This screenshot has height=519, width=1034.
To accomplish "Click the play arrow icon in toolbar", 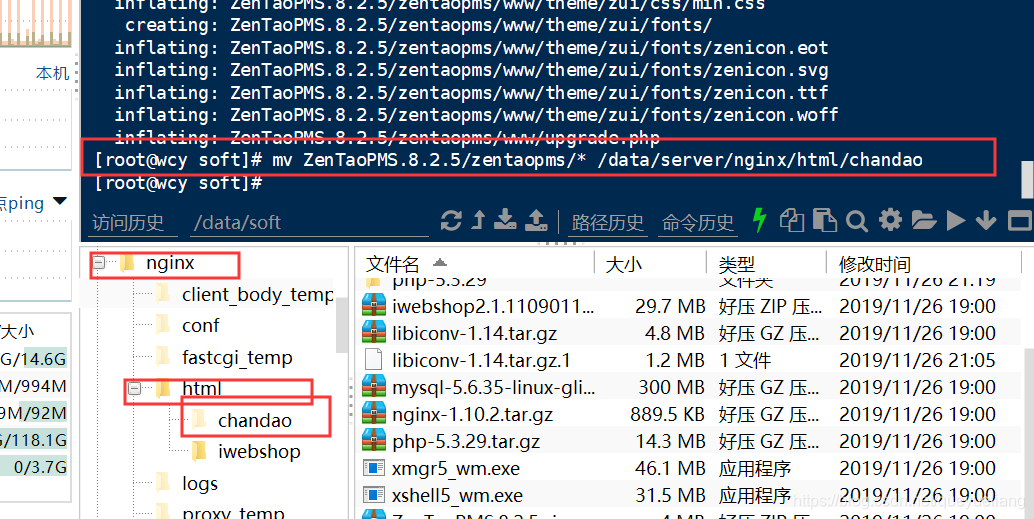I will (956, 220).
